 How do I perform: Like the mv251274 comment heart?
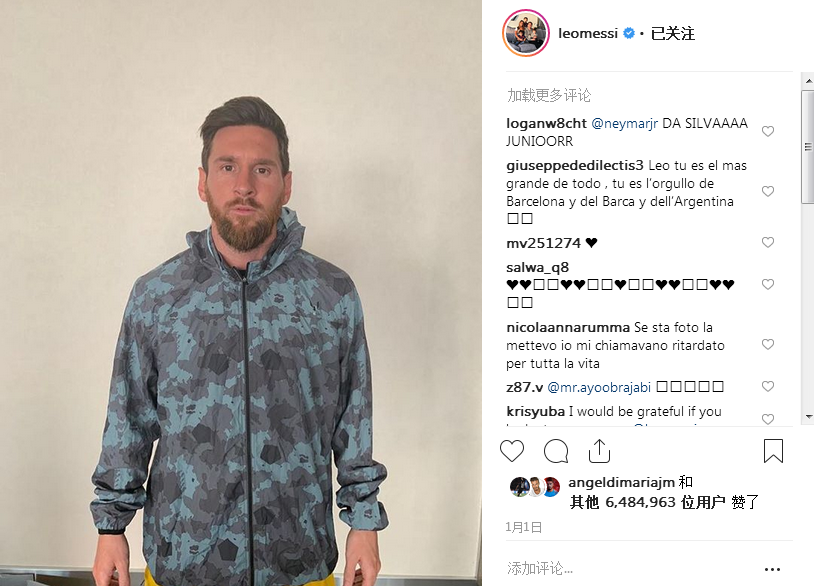(768, 242)
